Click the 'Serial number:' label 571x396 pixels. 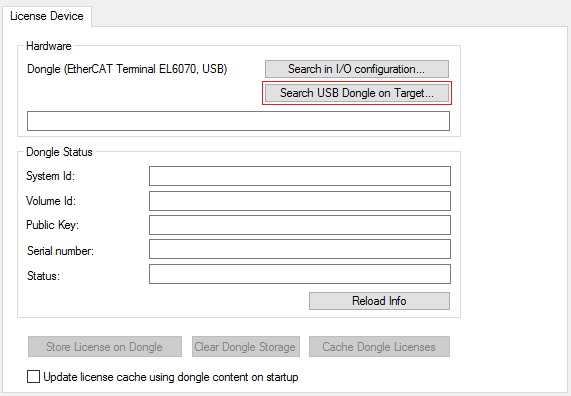coord(60,251)
